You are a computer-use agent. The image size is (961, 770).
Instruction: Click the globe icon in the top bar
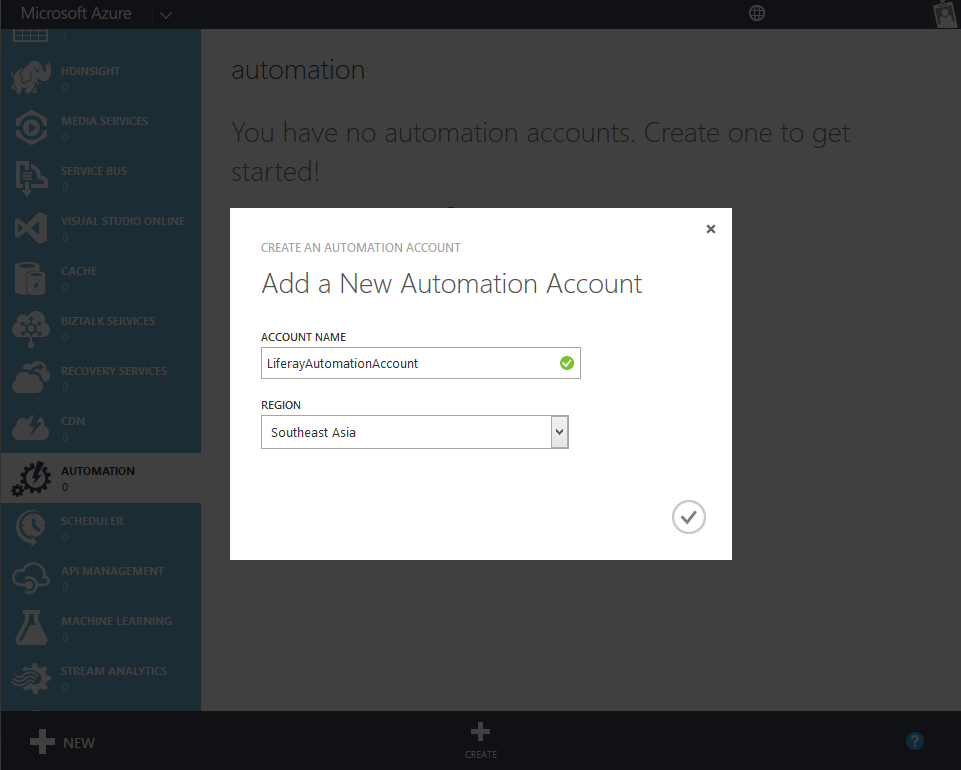tap(757, 13)
